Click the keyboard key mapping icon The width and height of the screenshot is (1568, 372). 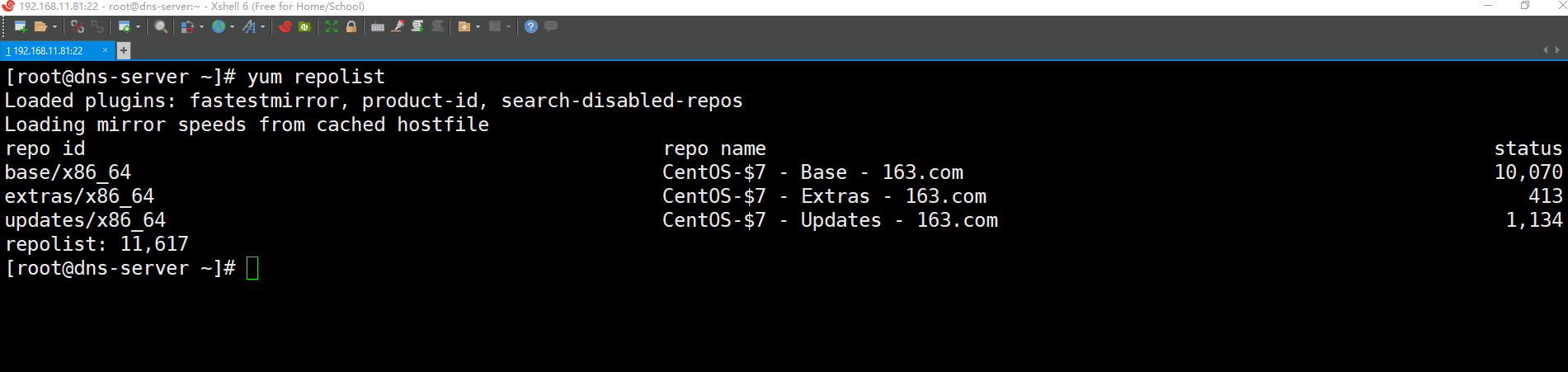click(377, 26)
